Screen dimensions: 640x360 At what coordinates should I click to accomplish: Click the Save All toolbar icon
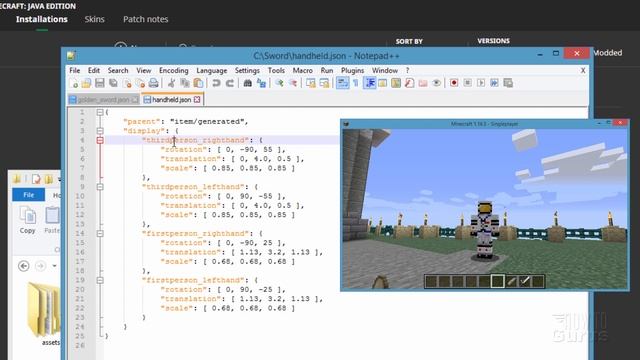[113, 83]
